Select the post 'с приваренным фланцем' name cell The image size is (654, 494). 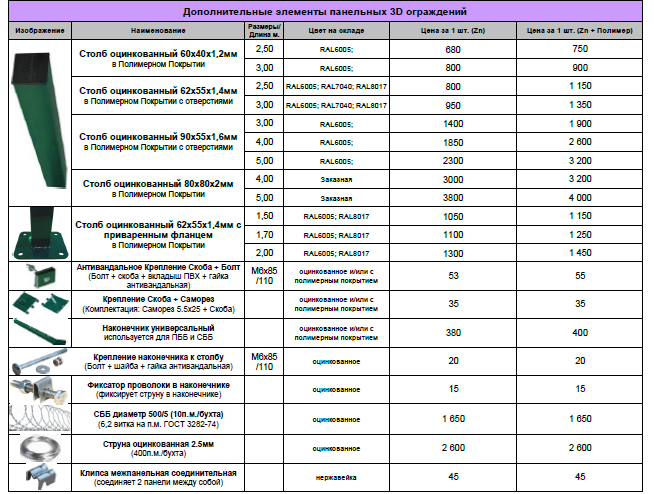point(158,234)
